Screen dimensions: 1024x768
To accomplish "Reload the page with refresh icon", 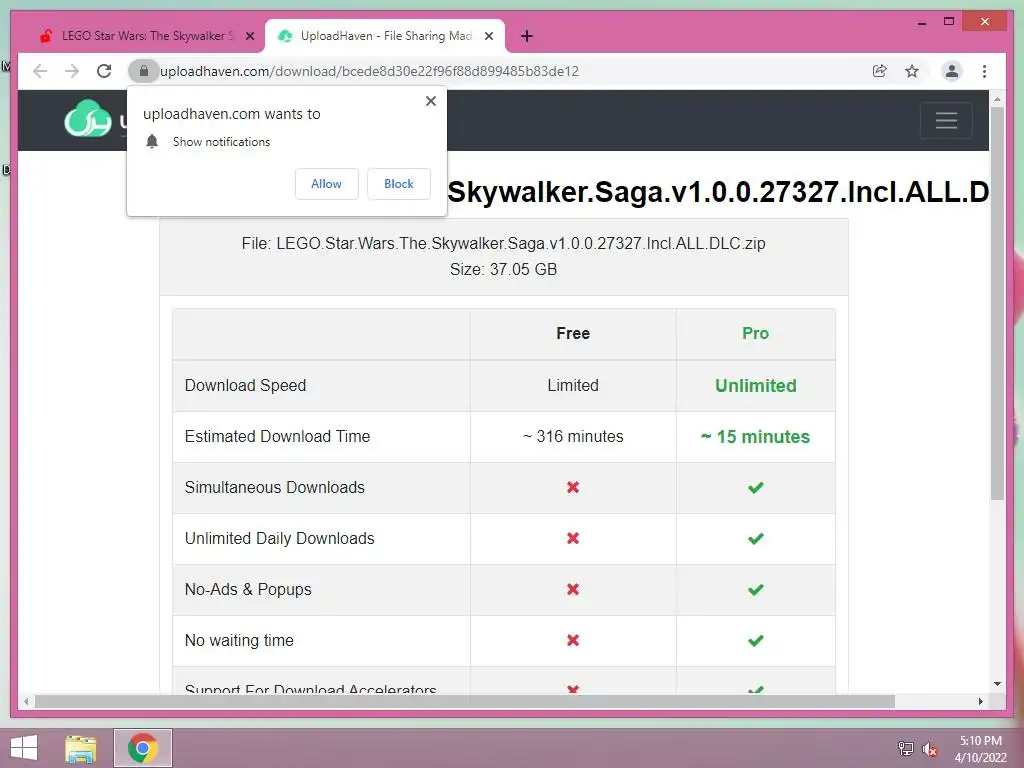I will tap(104, 71).
